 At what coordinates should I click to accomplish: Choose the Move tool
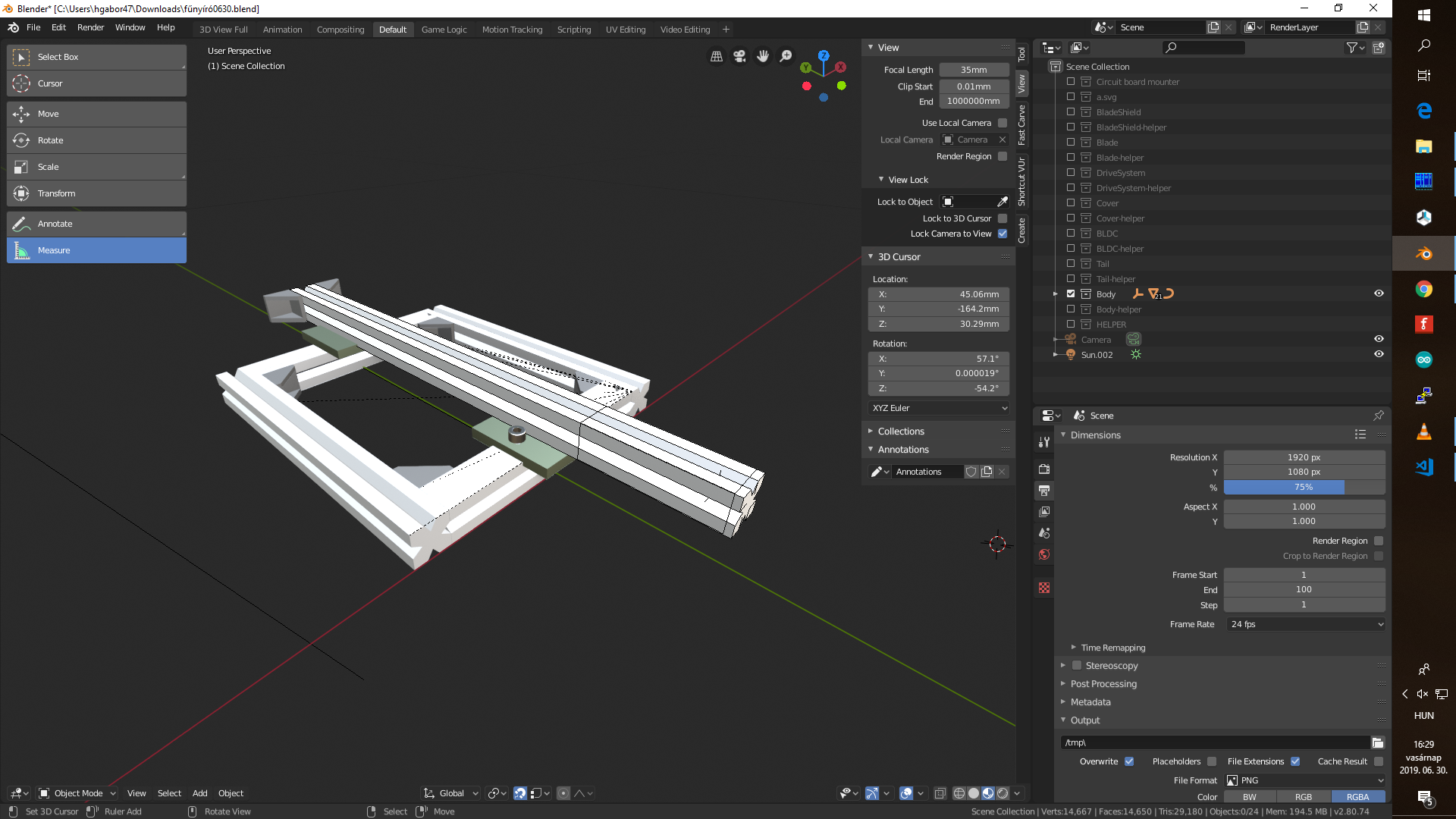96,114
